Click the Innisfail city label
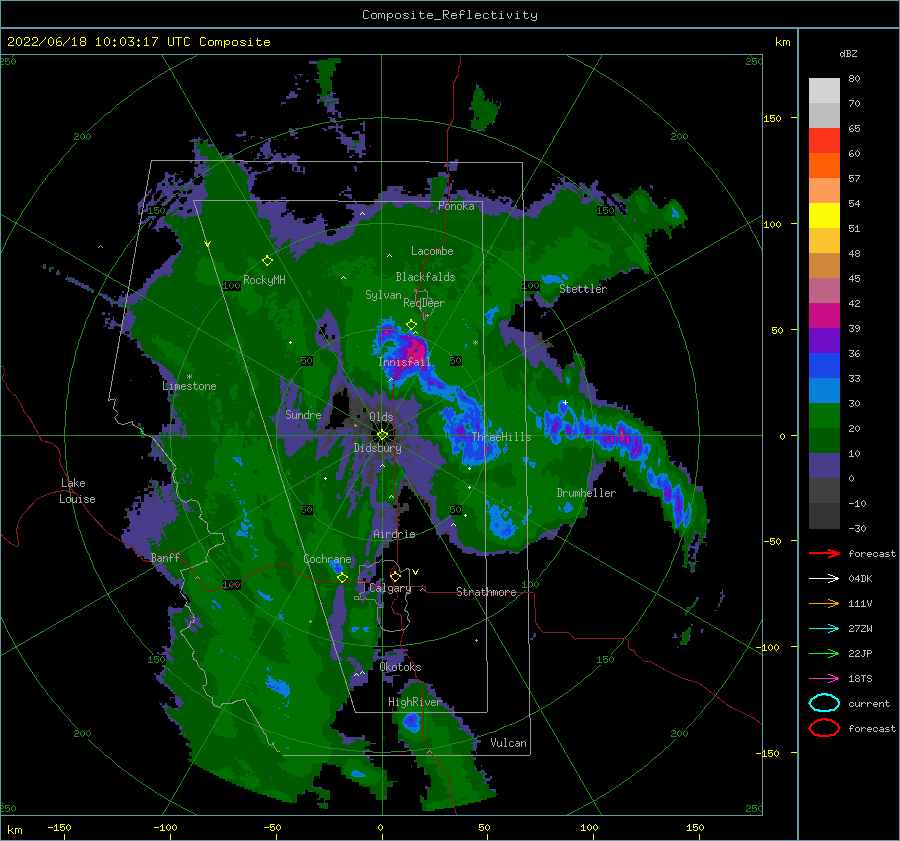Viewport: 900px width, 841px height. tap(404, 362)
